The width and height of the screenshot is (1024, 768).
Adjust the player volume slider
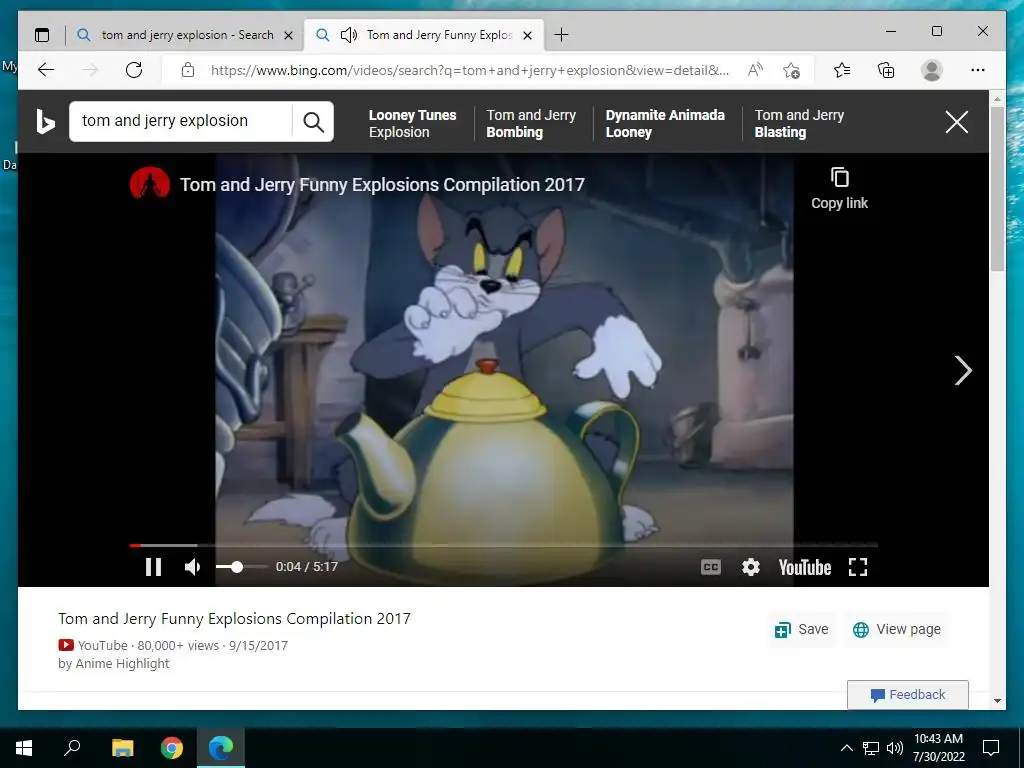tap(241, 566)
